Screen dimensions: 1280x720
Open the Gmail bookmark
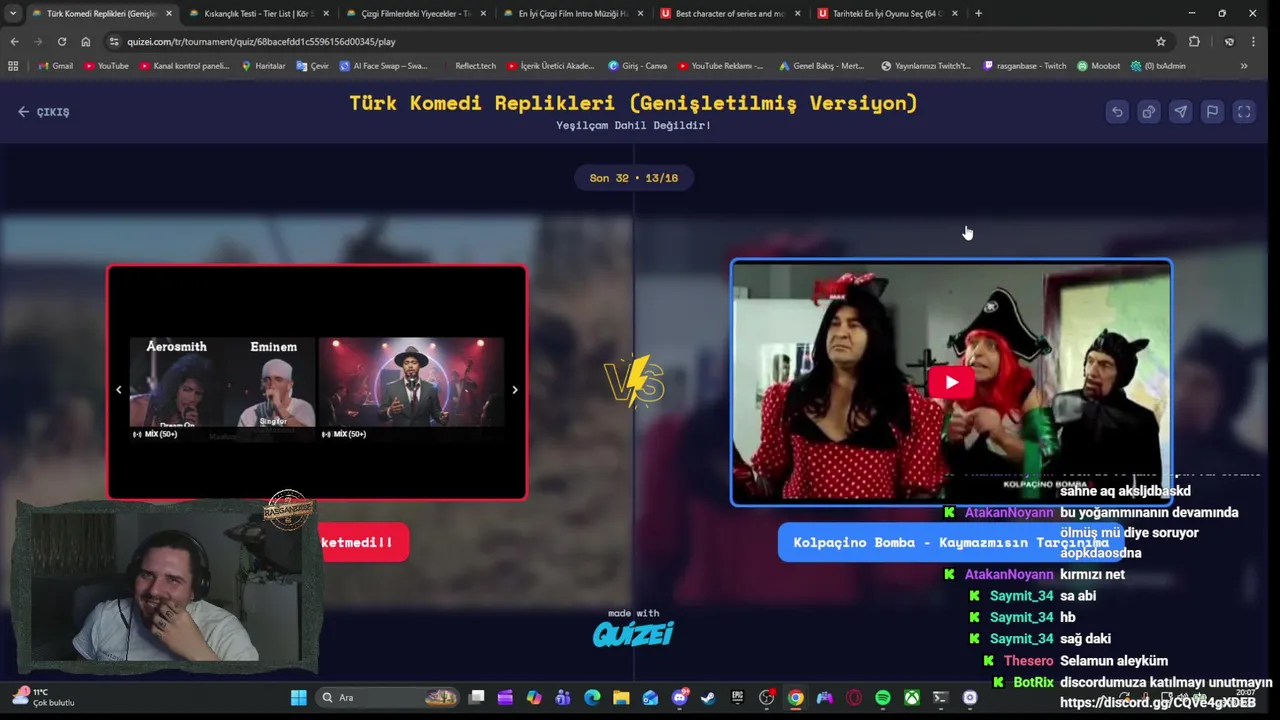55,66
